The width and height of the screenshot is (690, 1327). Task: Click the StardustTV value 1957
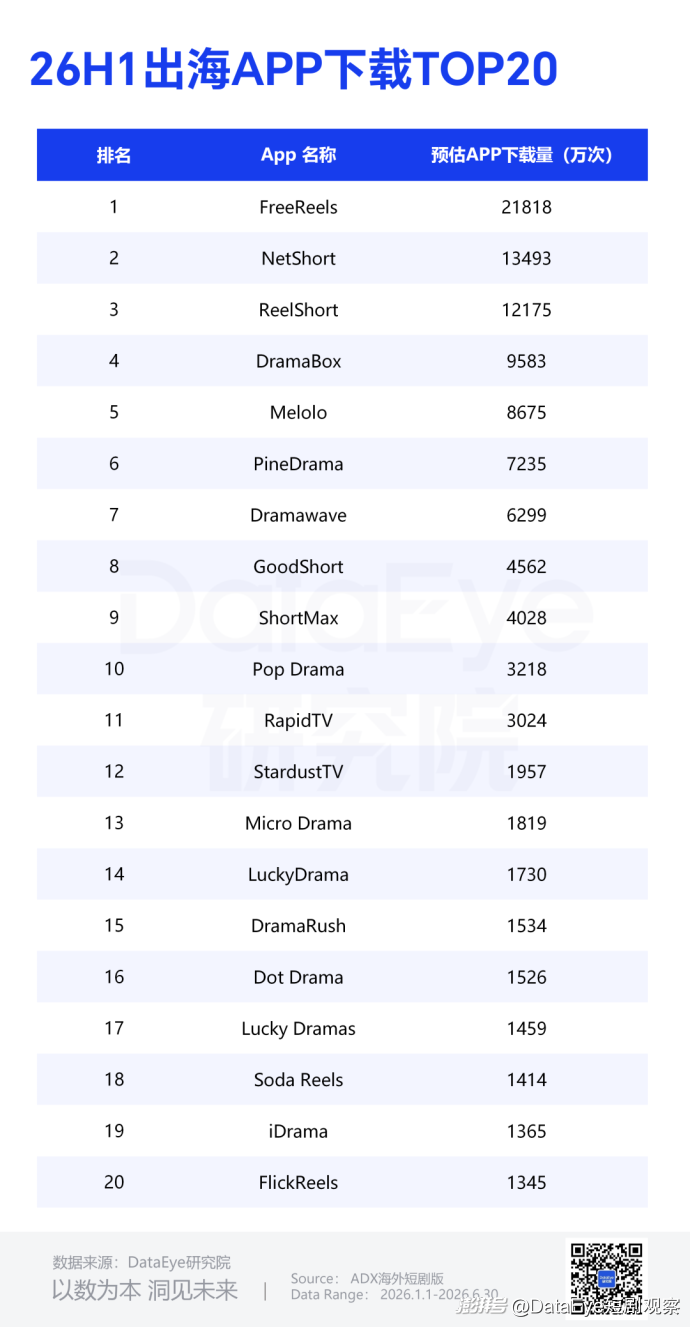[x=526, y=772]
